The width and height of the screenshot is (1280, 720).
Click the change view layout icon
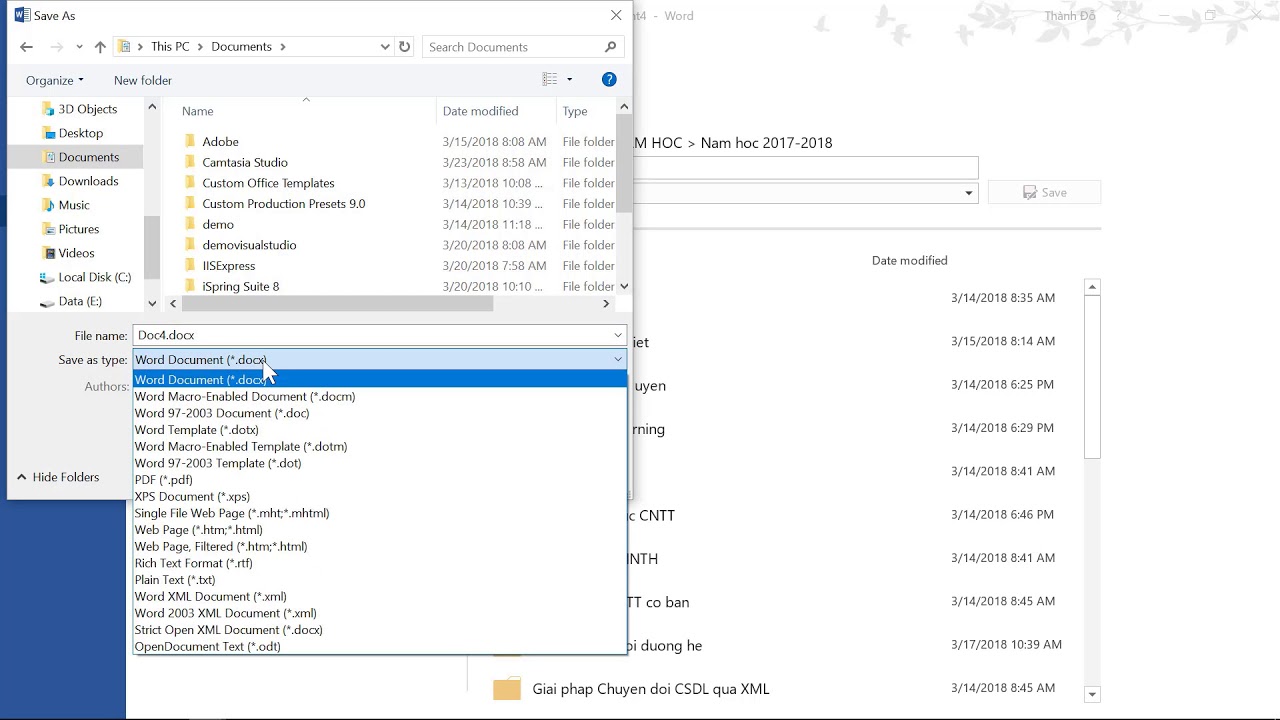550,80
